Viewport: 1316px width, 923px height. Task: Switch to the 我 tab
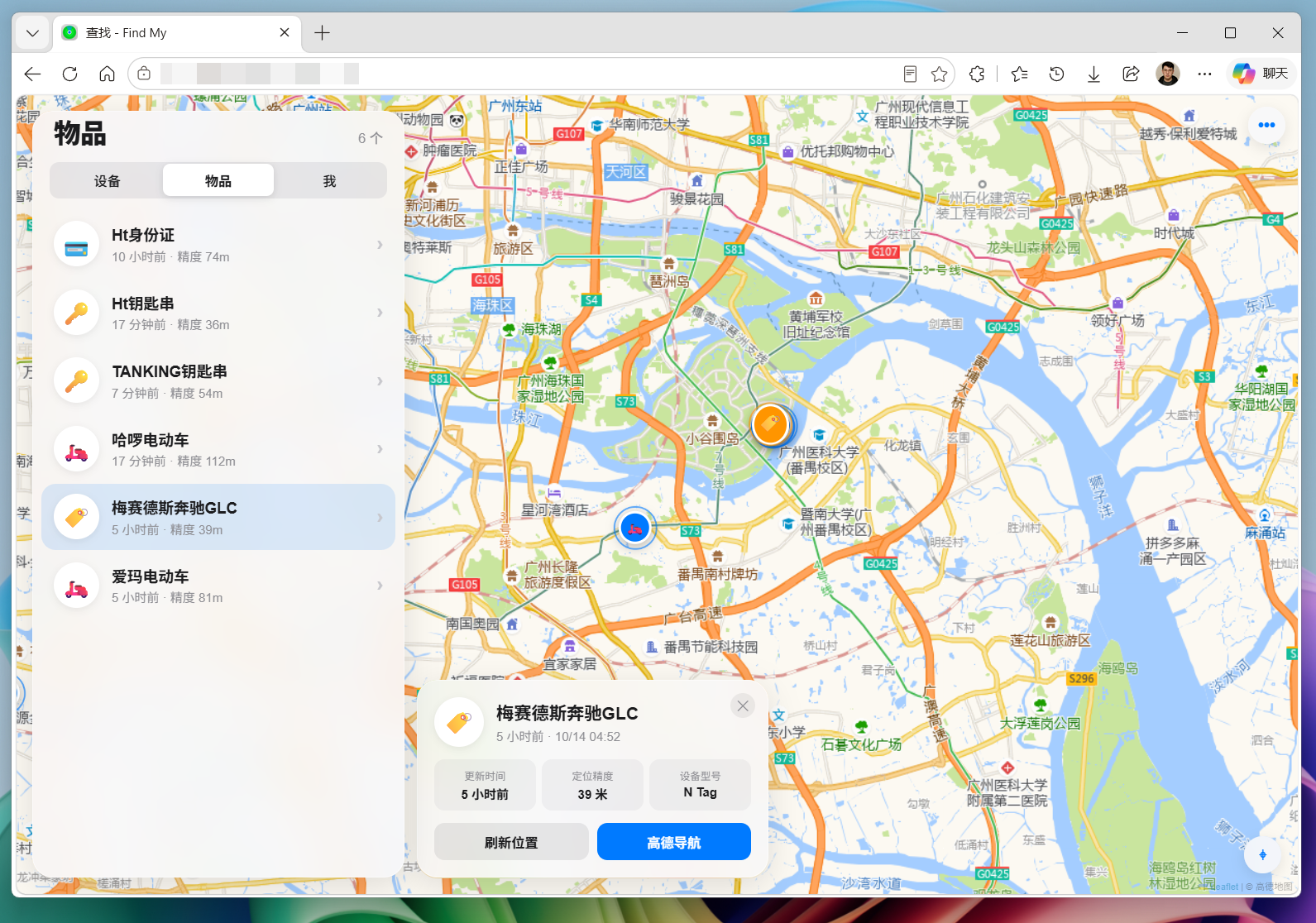tap(329, 180)
